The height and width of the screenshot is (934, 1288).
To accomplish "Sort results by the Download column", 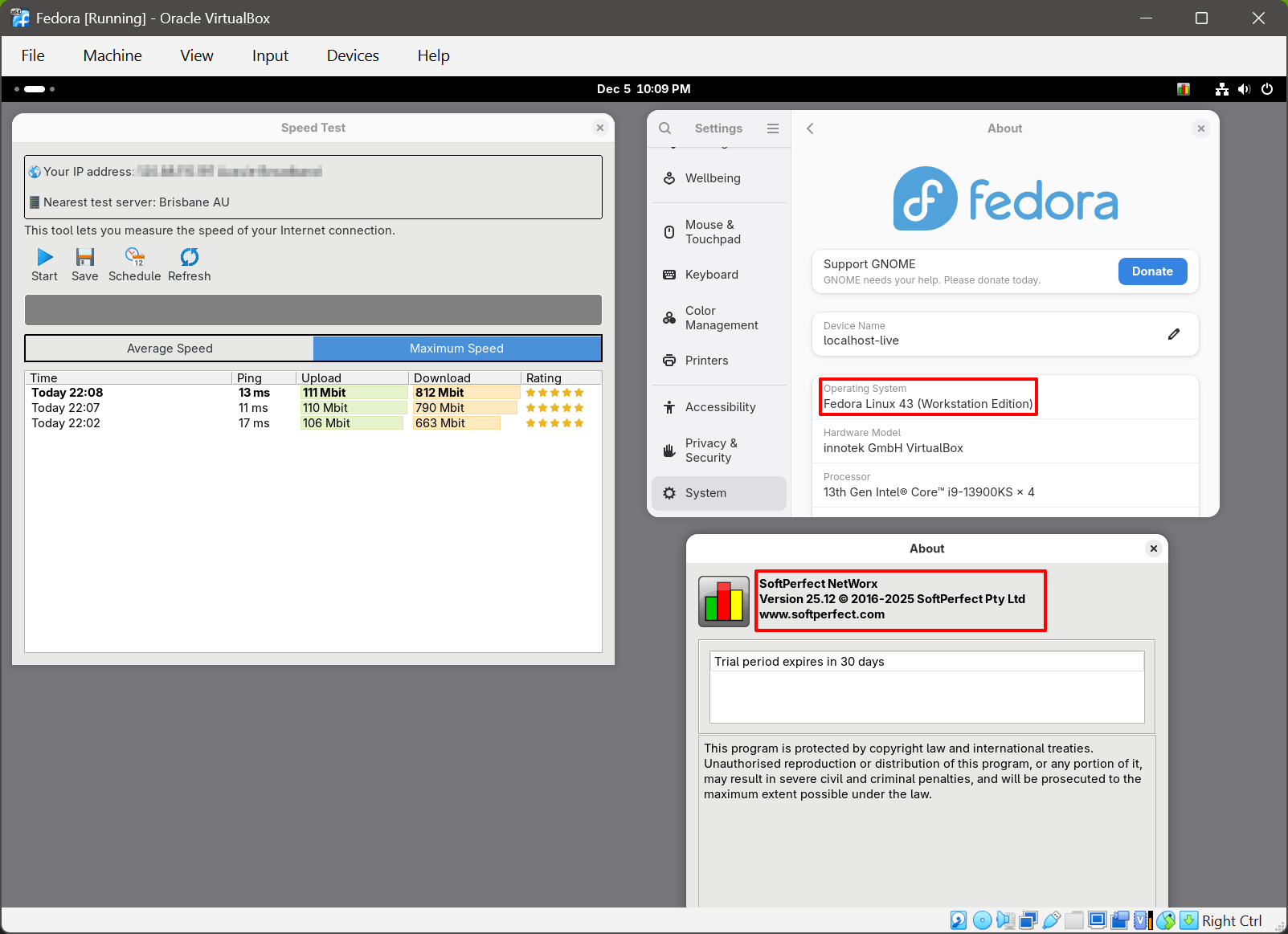I will pyautogui.click(x=464, y=377).
